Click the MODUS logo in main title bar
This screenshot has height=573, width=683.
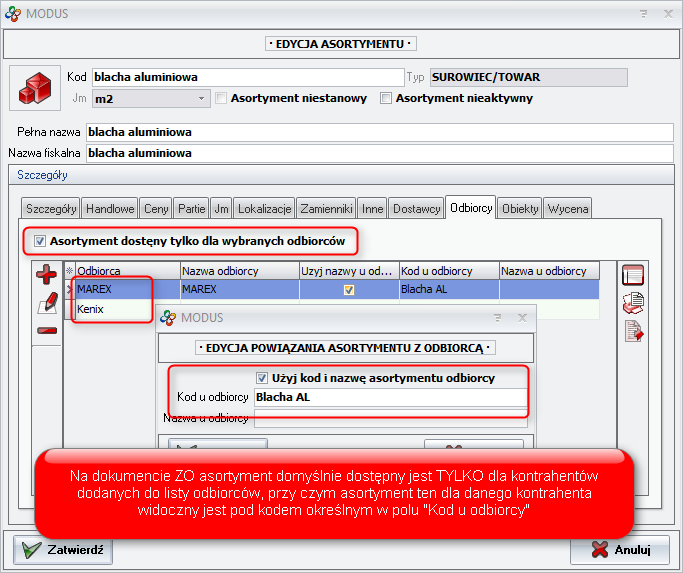coord(13,14)
